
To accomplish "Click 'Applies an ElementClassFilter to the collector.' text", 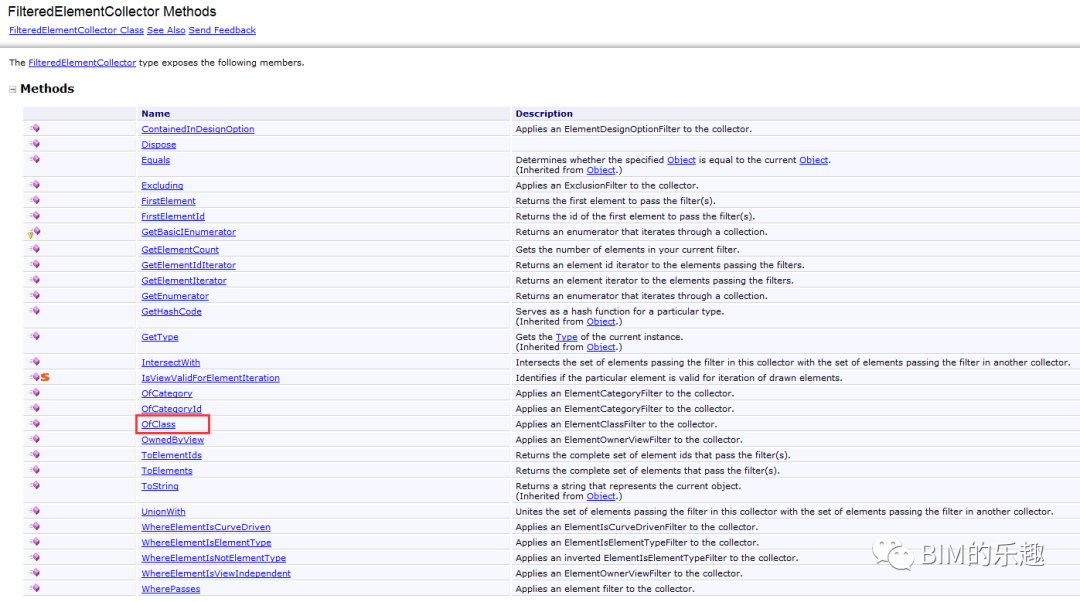I will (x=616, y=424).
